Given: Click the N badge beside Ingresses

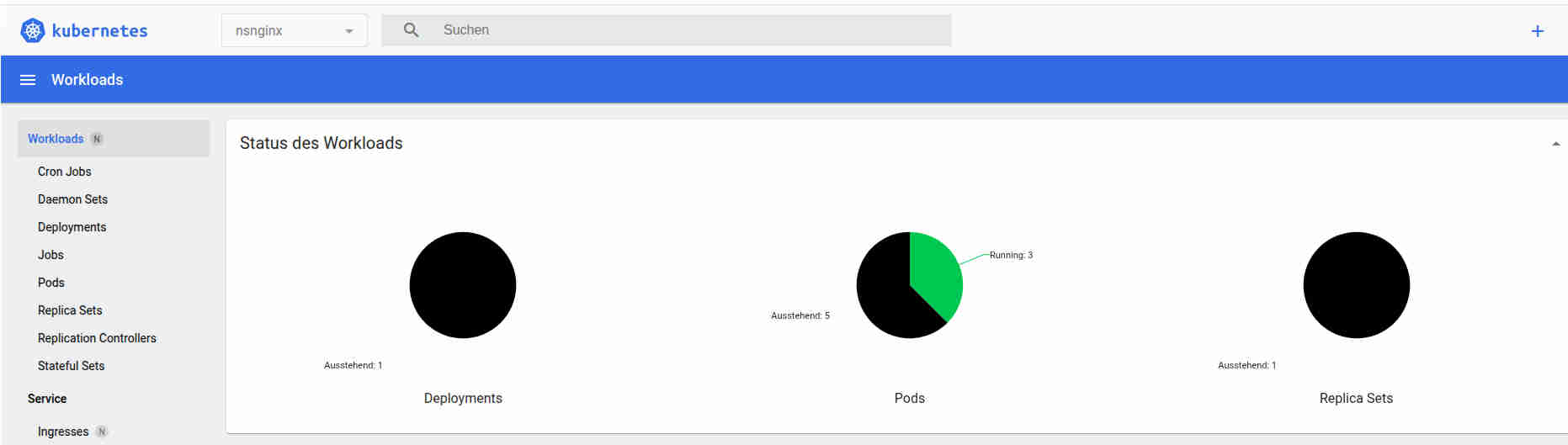Looking at the screenshot, I should (102, 432).
